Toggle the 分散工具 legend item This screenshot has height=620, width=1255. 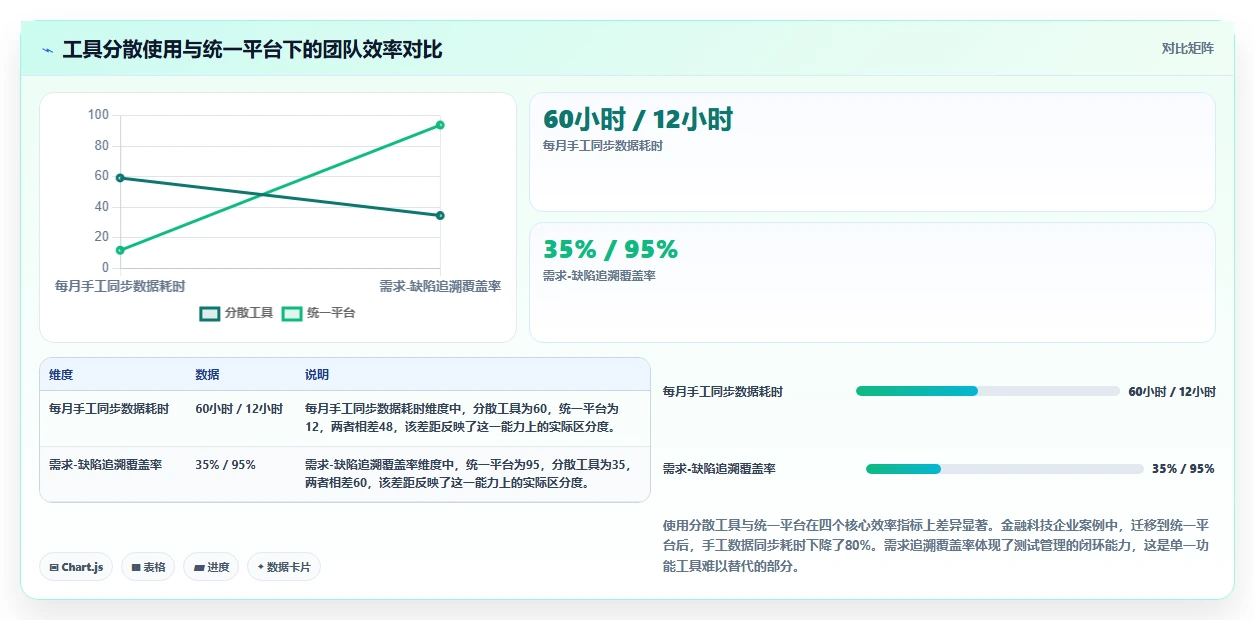click(x=237, y=313)
